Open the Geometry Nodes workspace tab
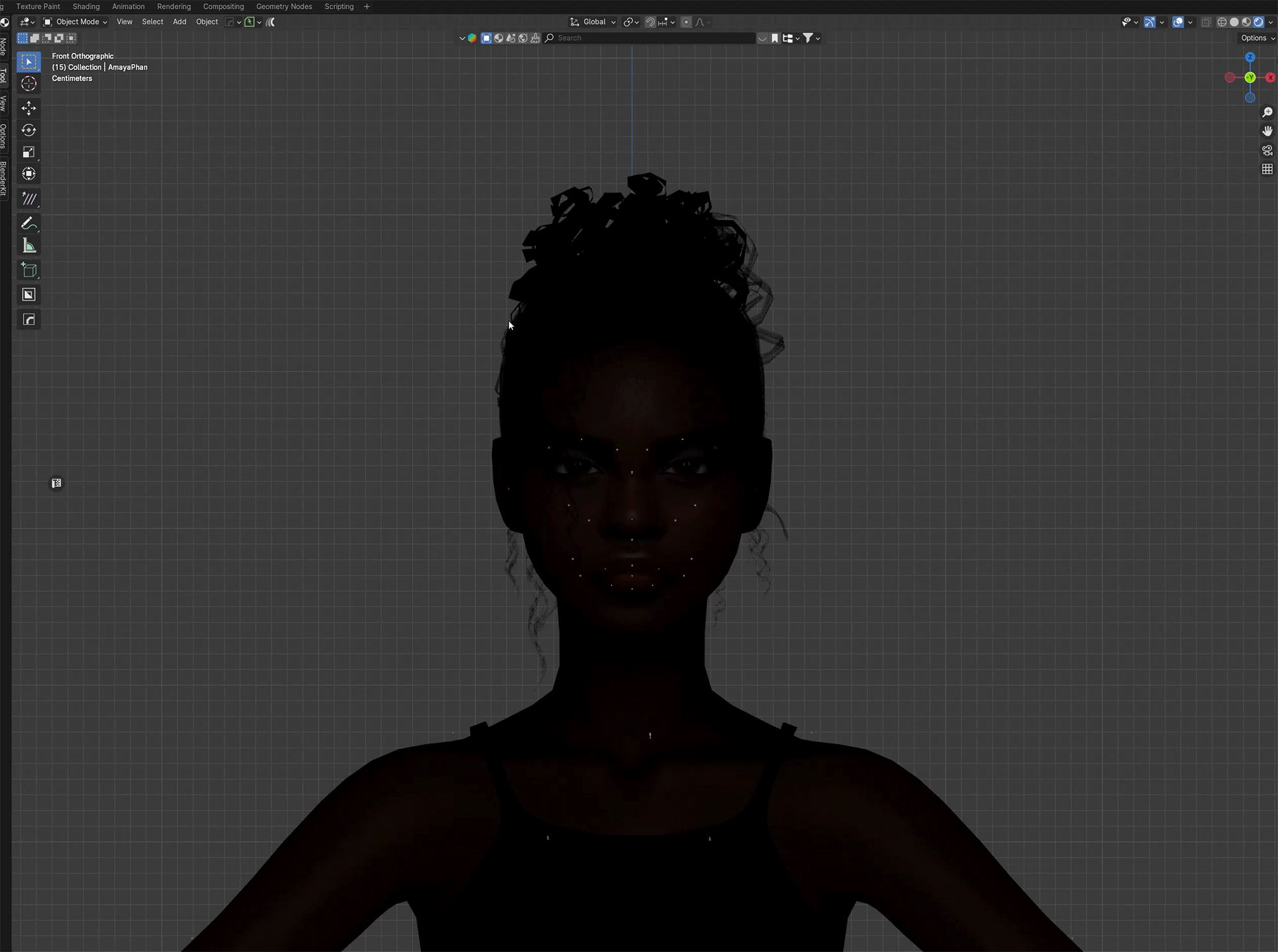The height and width of the screenshot is (952, 1278). pos(284,6)
